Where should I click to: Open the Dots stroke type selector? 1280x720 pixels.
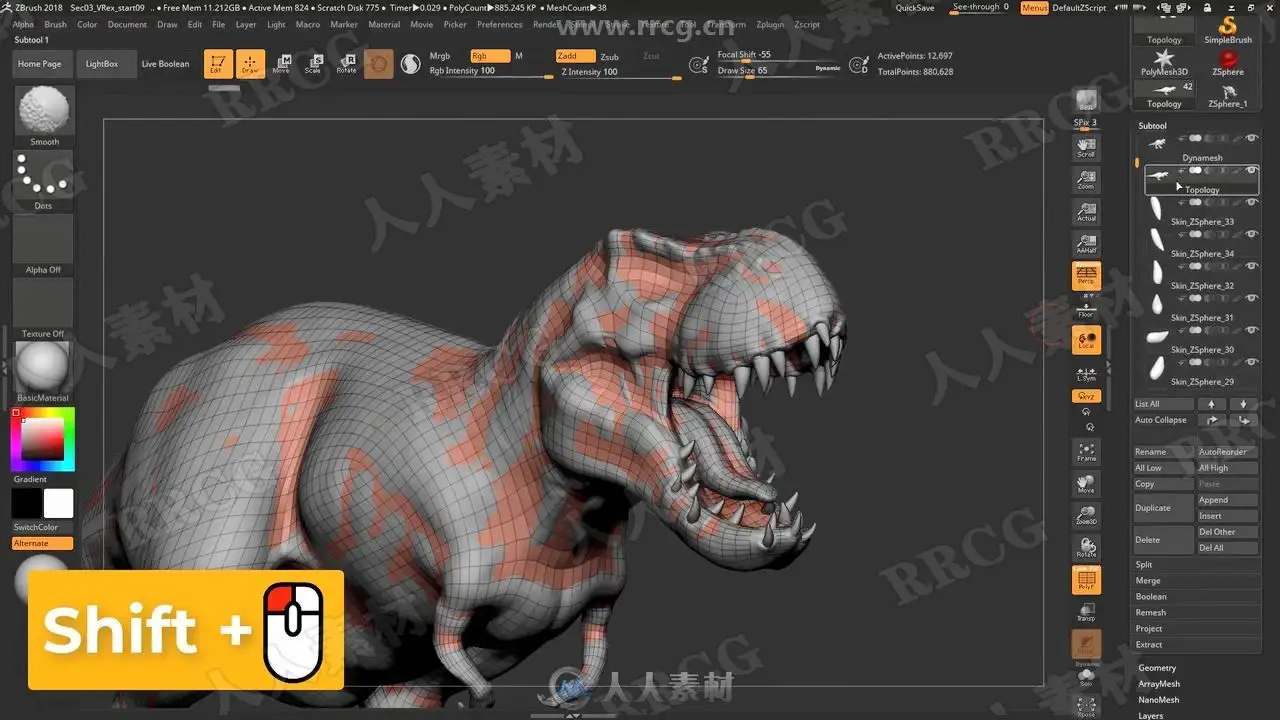(x=44, y=176)
